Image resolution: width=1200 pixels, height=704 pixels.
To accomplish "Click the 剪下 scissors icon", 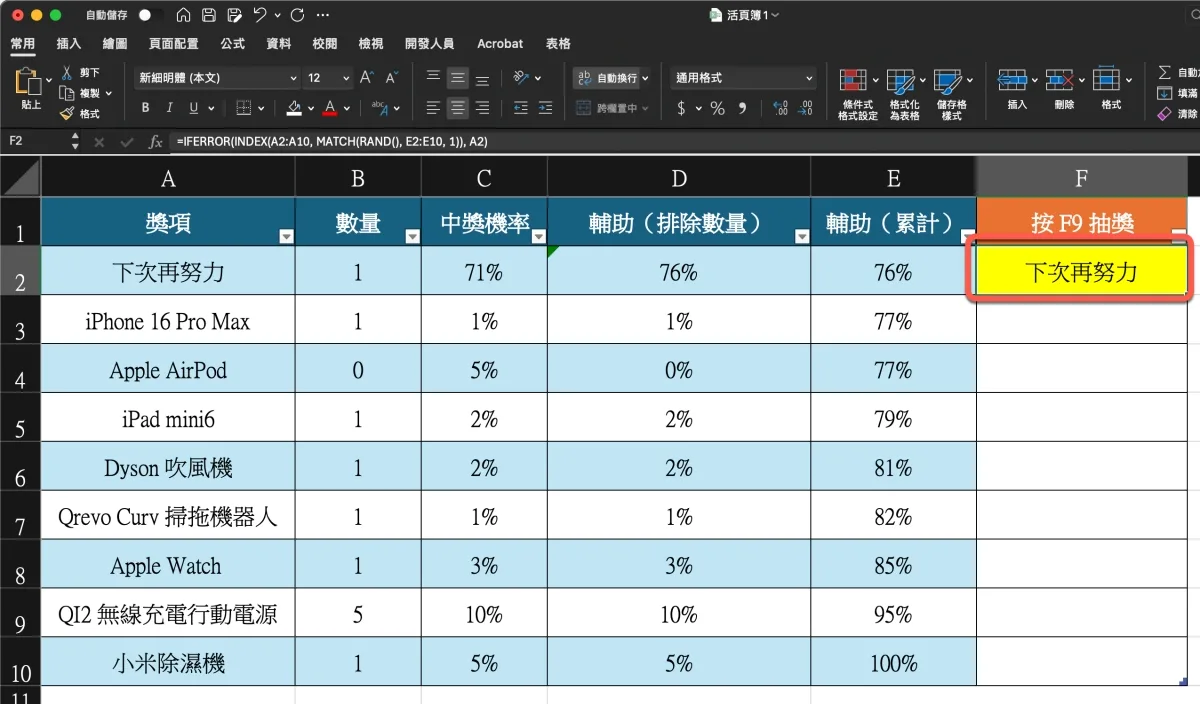I will tap(67, 73).
